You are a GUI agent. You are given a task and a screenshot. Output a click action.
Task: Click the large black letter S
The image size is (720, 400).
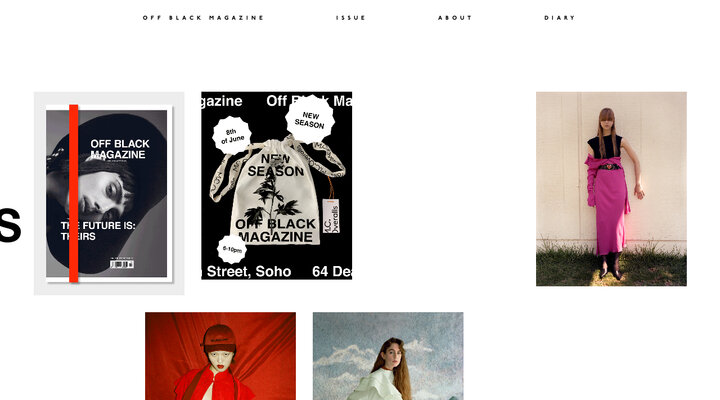tap(10, 225)
